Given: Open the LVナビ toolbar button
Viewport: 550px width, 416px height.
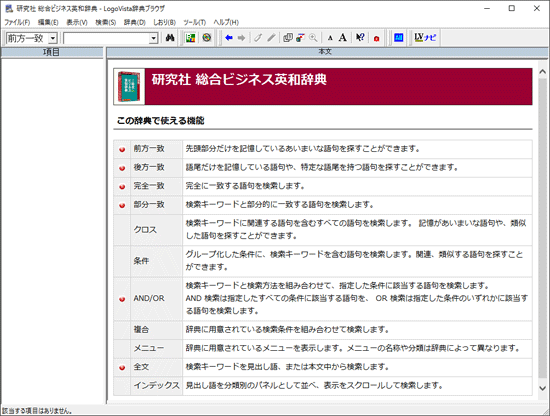Looking at the screenshot, I should coord(425,38).
